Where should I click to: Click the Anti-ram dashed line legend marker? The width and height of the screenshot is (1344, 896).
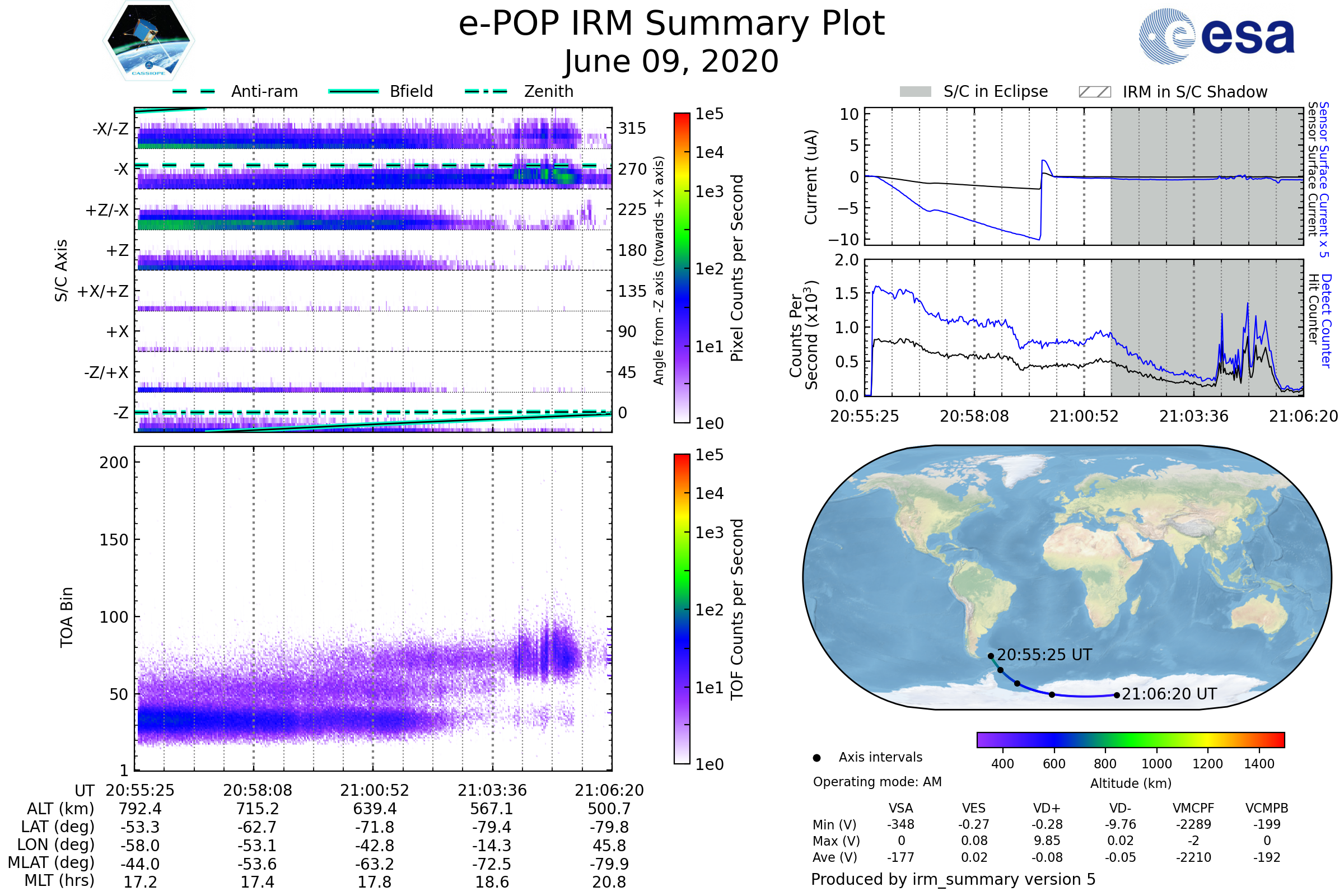[193, 91]
